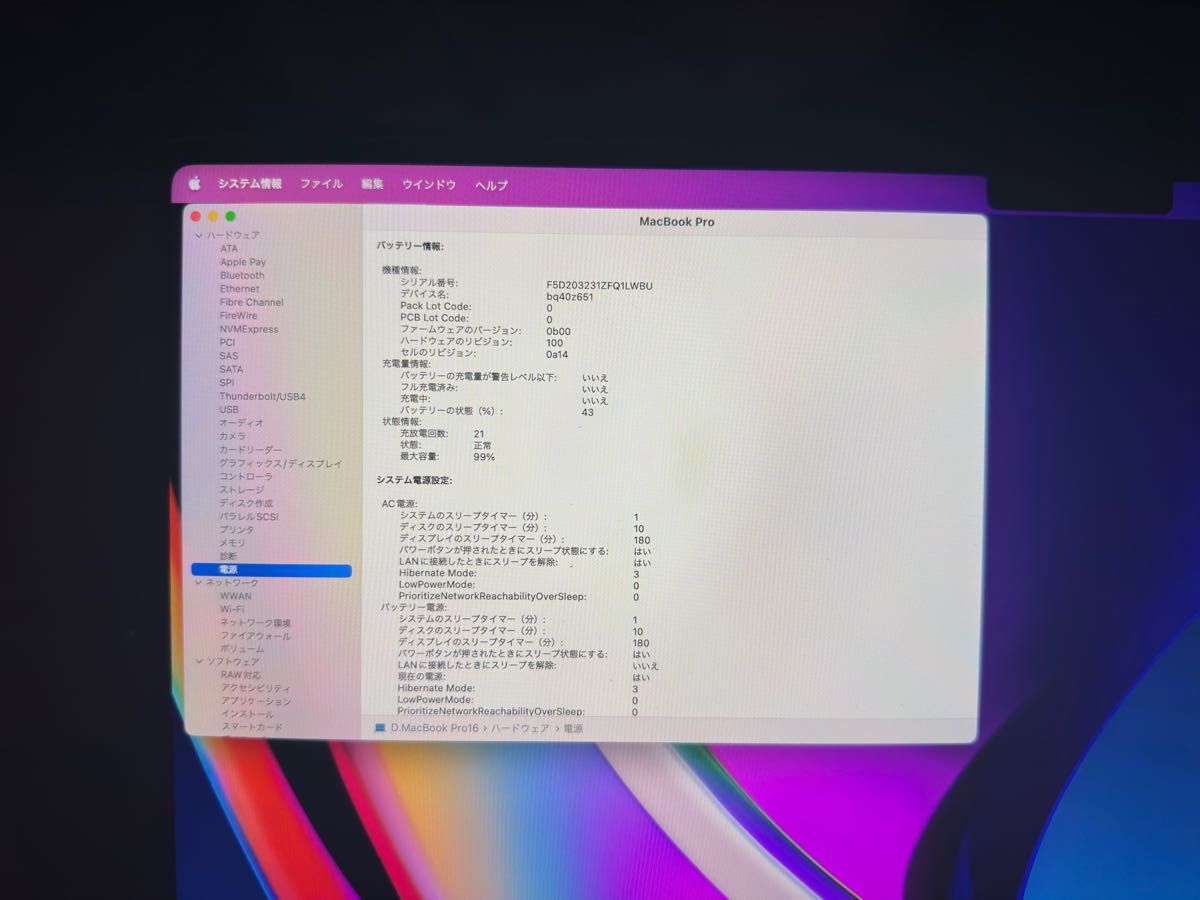Select インストール in the sidebar
This screenshot has width=1200, height=900.
247,715
